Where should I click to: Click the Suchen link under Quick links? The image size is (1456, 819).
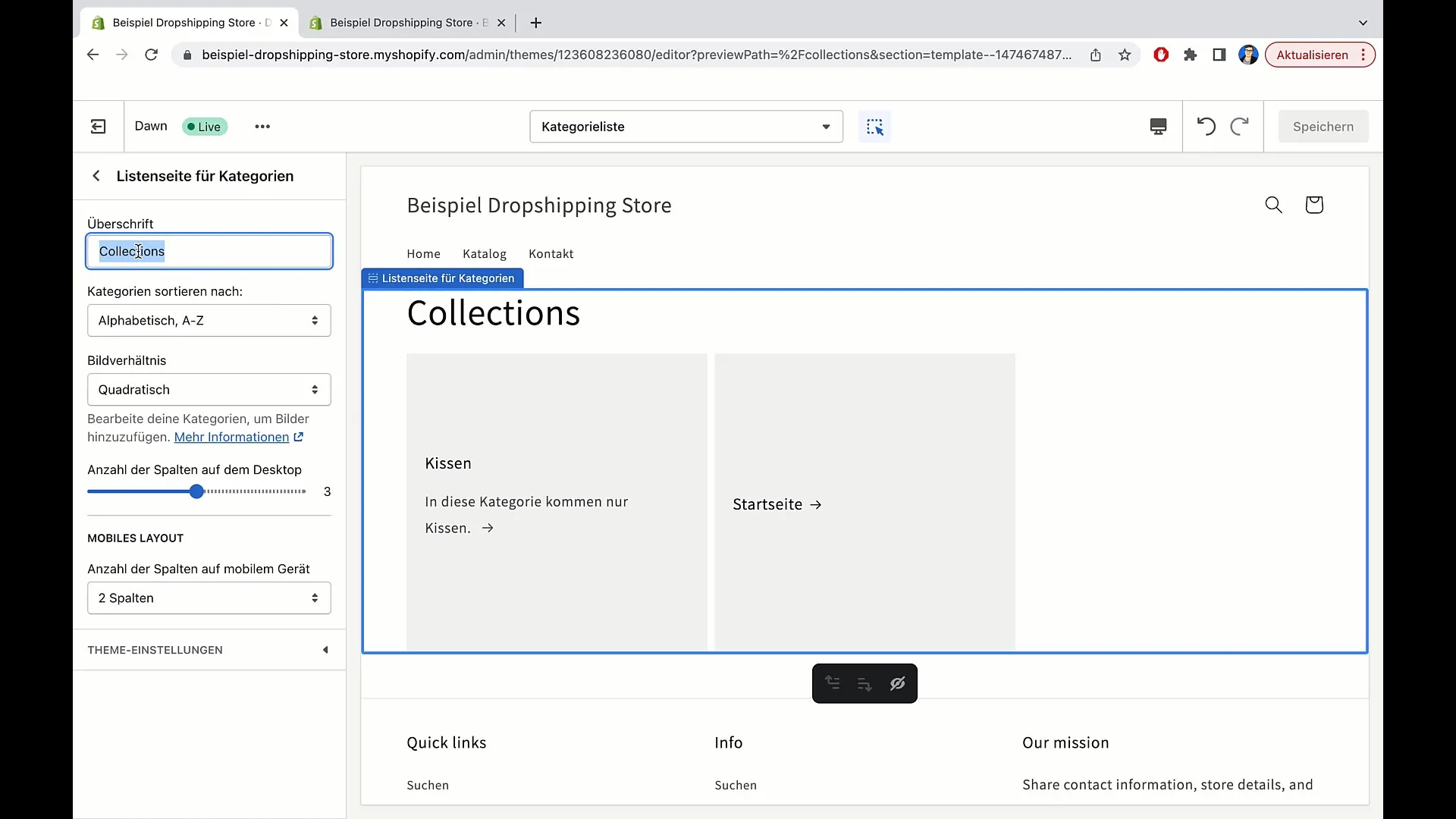coord(428,786)
